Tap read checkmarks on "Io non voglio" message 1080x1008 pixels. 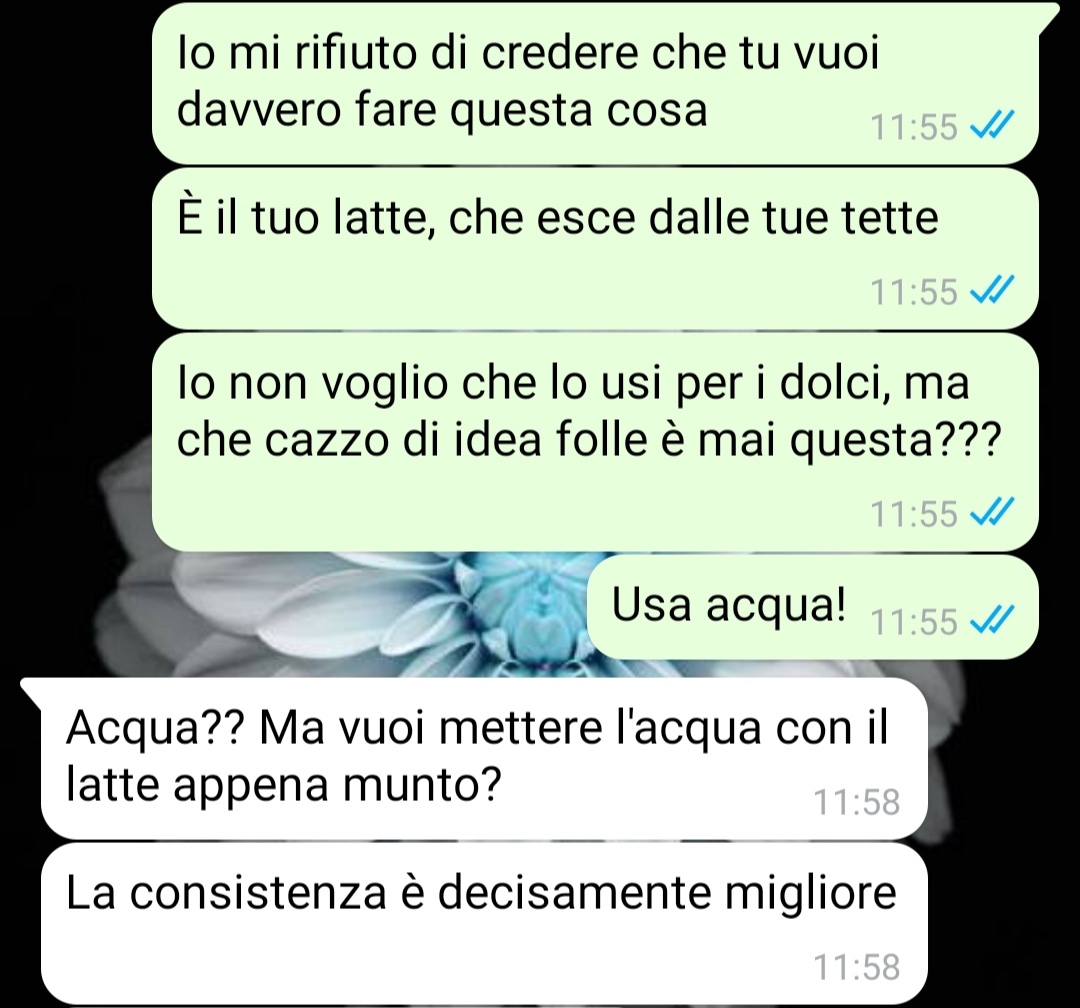point(992,512)
